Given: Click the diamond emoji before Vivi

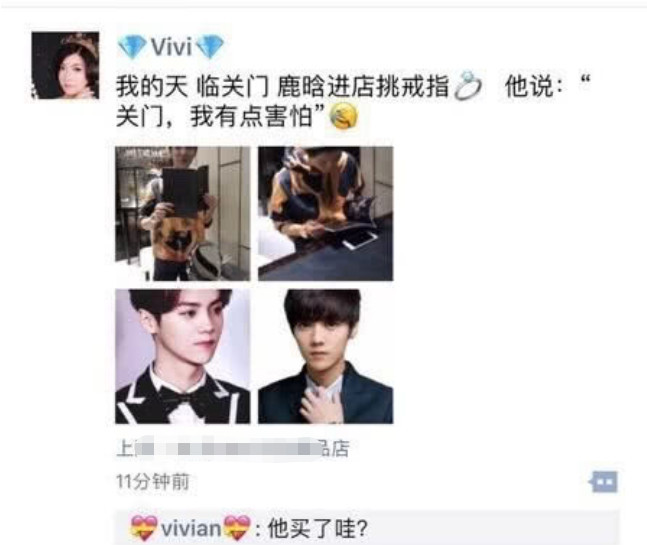Looking at the screenshot, I should point(132,47).
